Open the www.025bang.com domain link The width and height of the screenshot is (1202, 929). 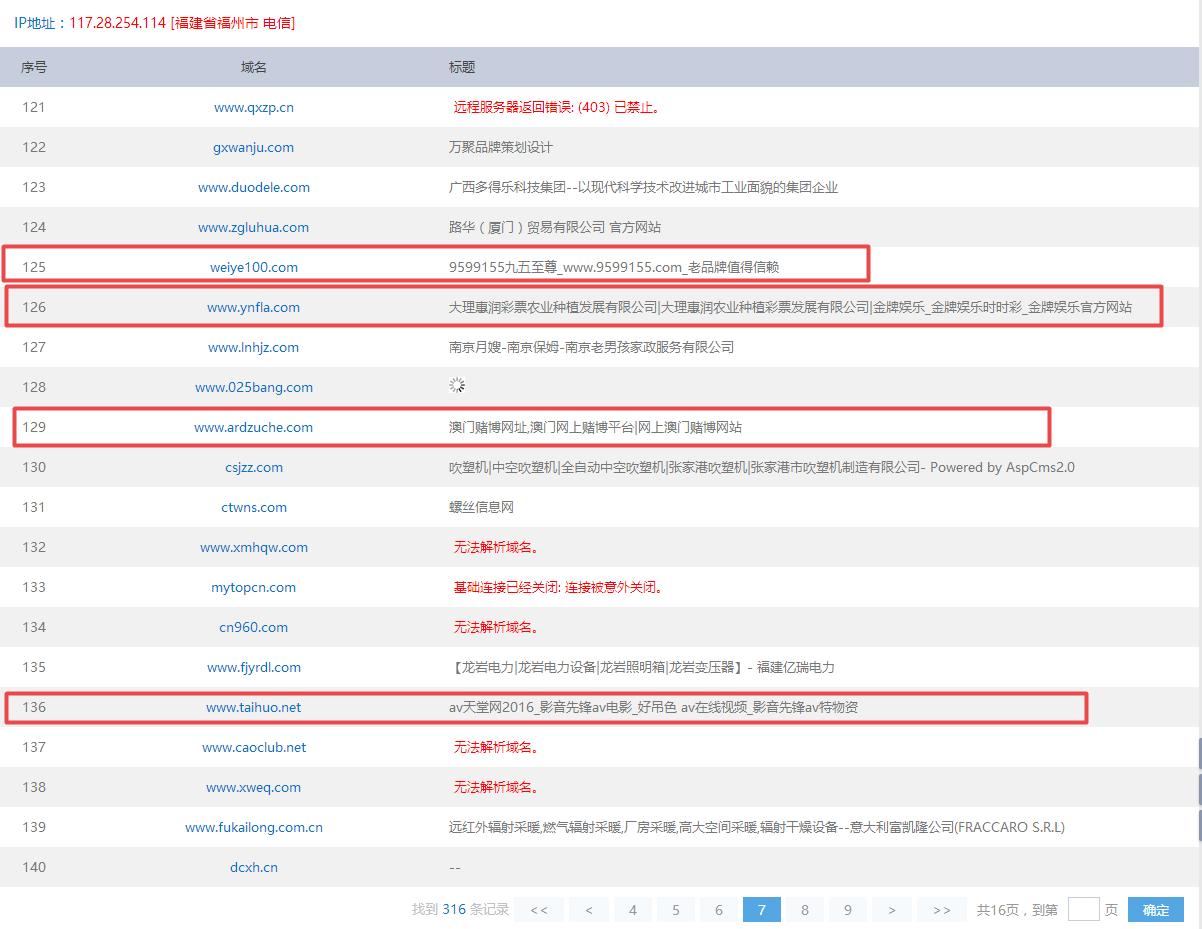click(253, 387)
